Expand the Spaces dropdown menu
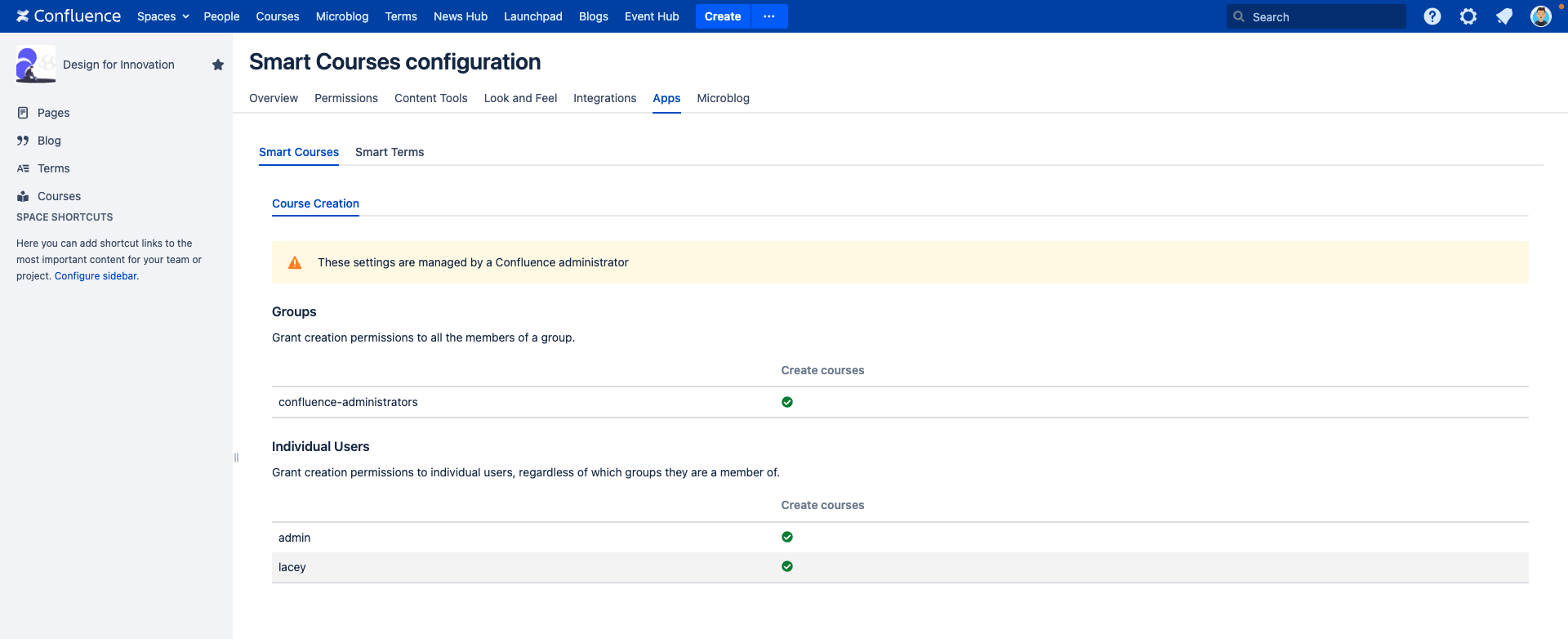 click(x=163, y=16)
